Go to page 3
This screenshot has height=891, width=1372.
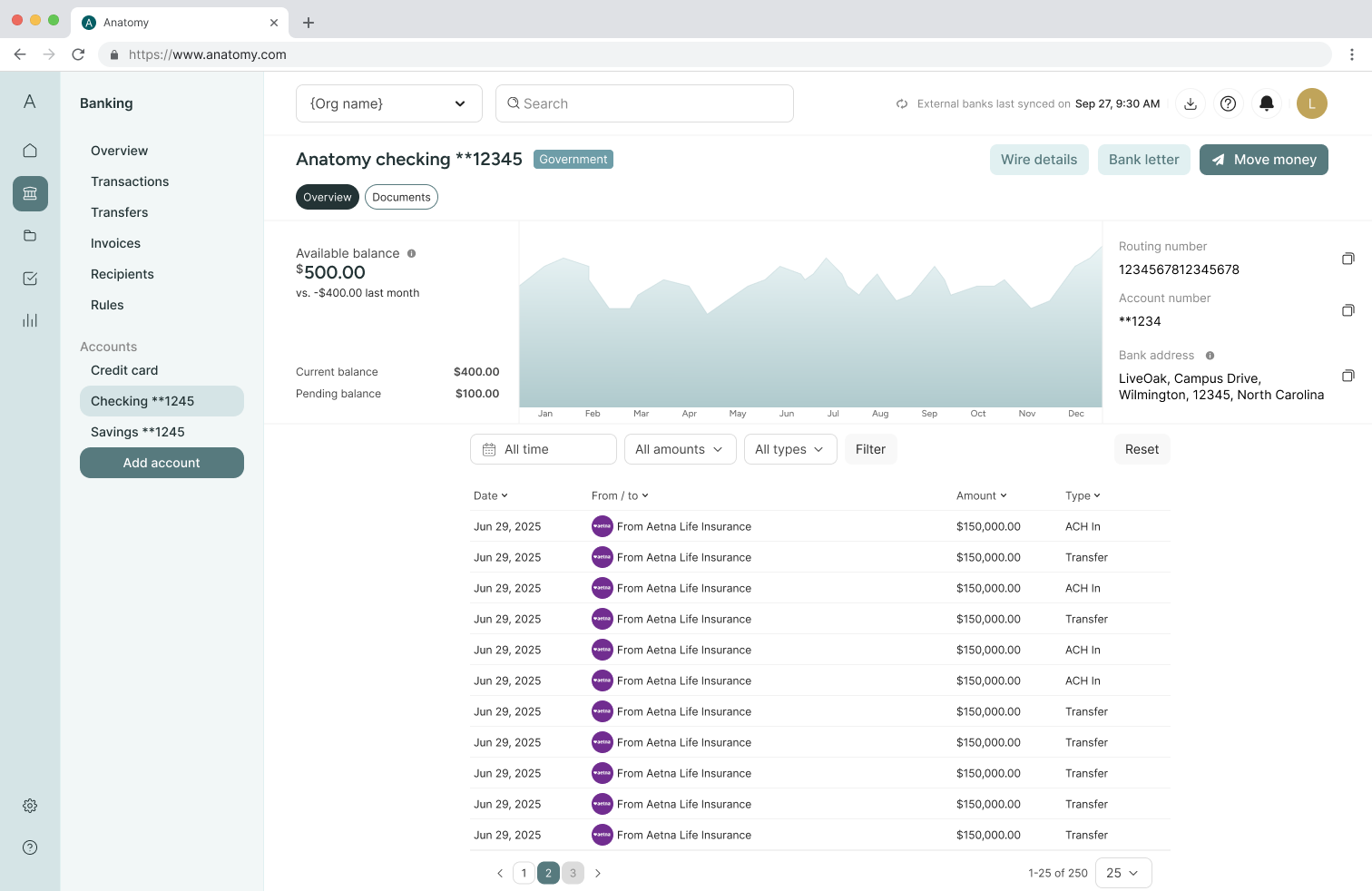[573, 873]
